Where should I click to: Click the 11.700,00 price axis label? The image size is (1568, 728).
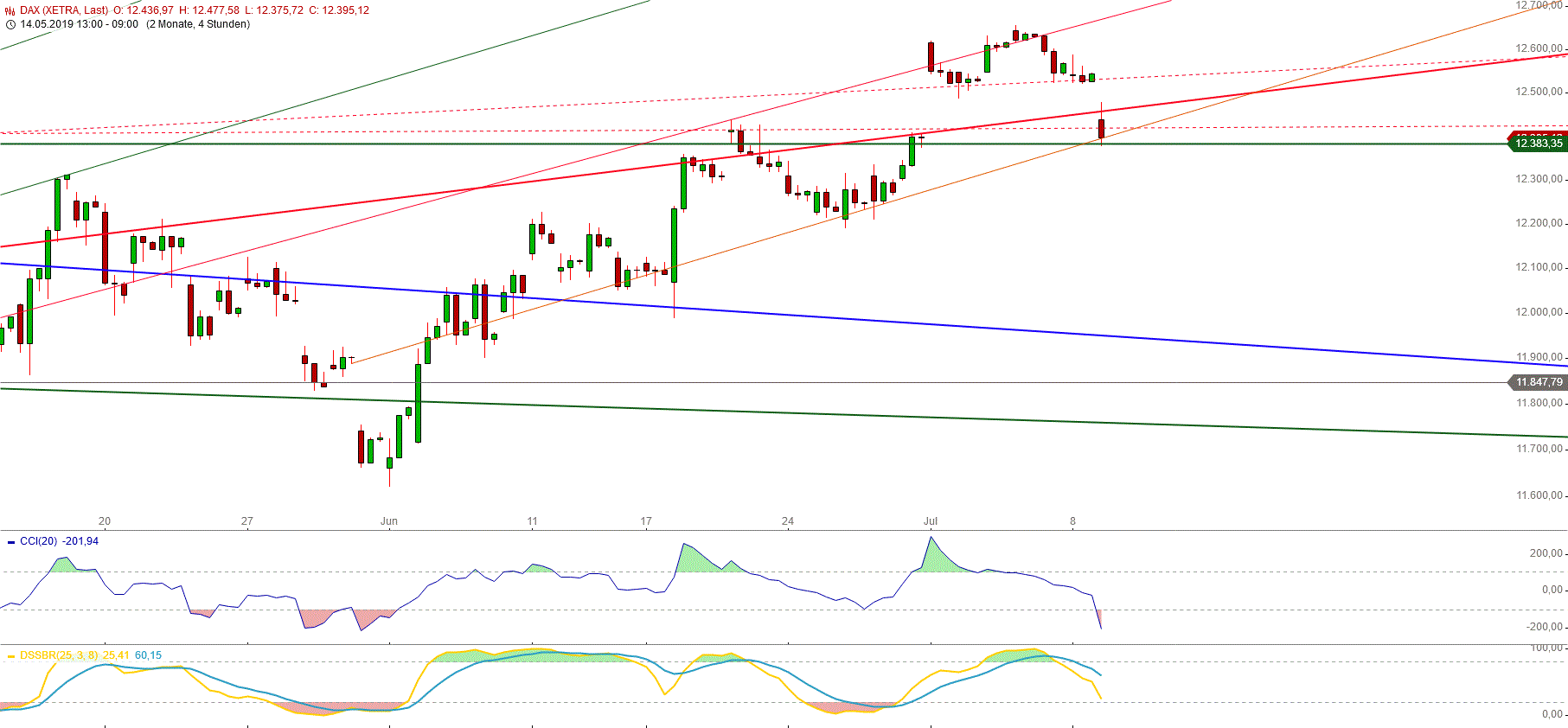coord(1539,449)
